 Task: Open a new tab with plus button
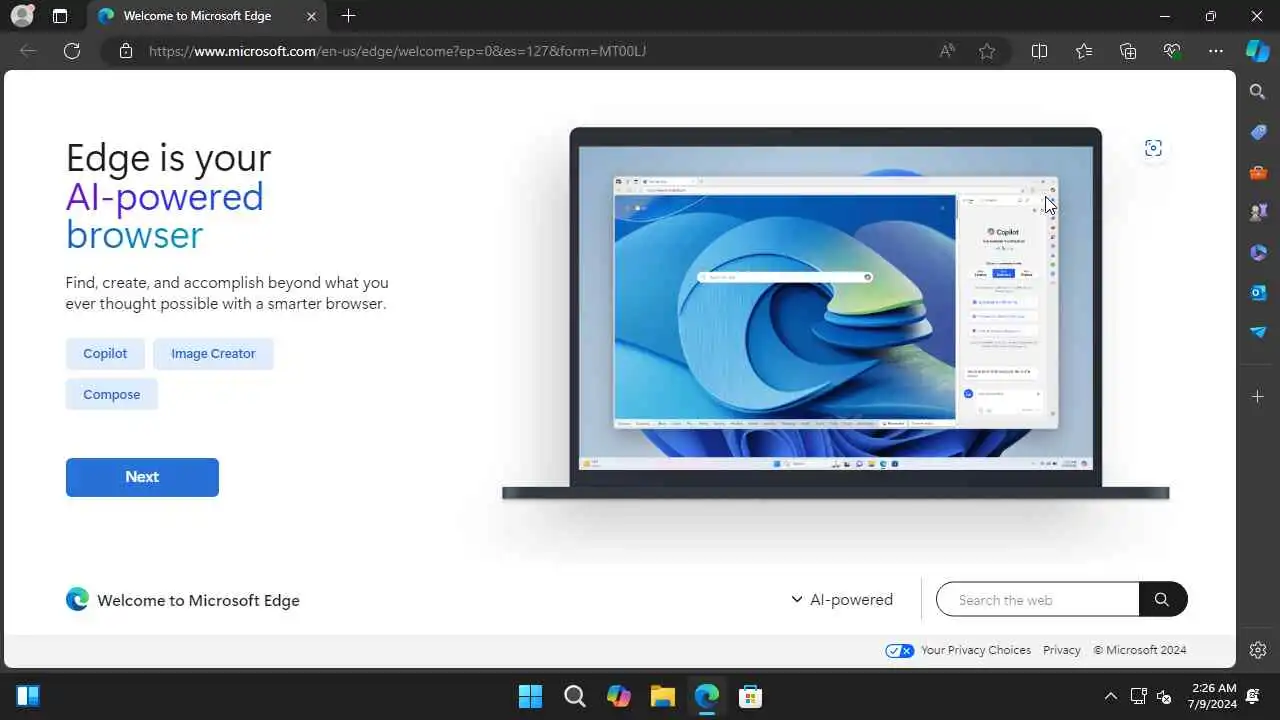pos(348,16)
